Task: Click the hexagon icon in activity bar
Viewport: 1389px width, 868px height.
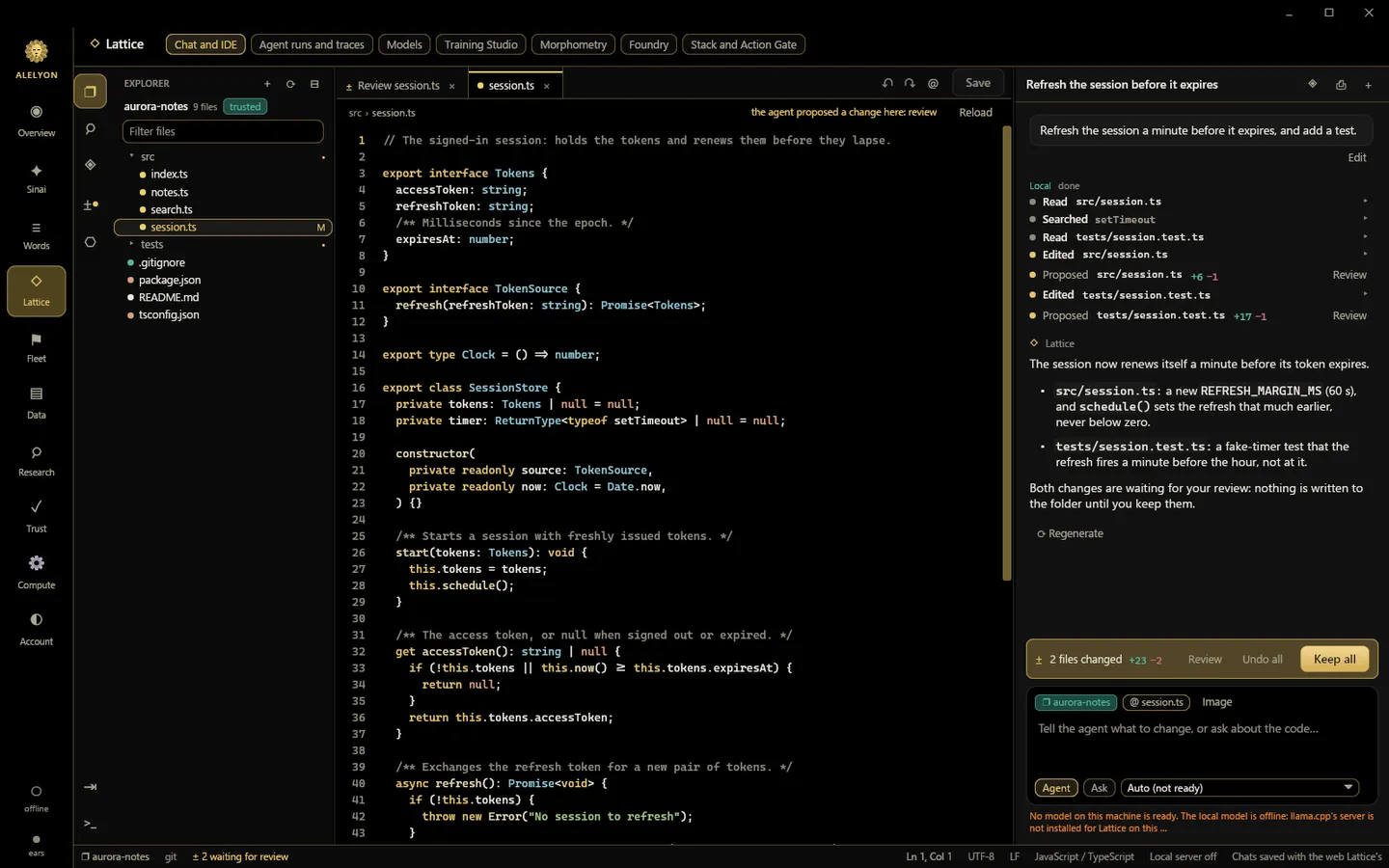Action: [90, 242]
